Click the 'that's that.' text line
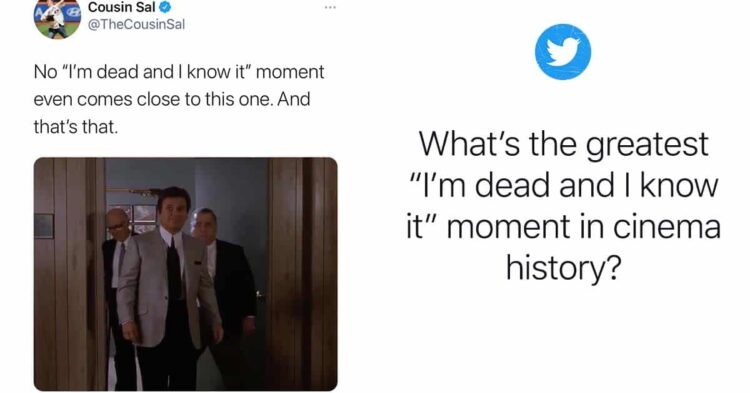The width and height of the screenshot is (750, 393). (x=76, y=127)
